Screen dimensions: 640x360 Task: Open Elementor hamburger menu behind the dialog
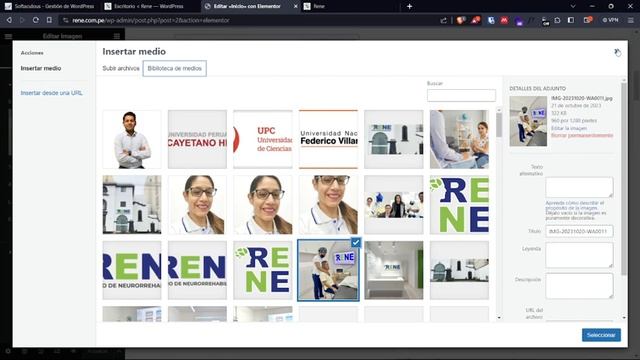(x=8, y=36)
